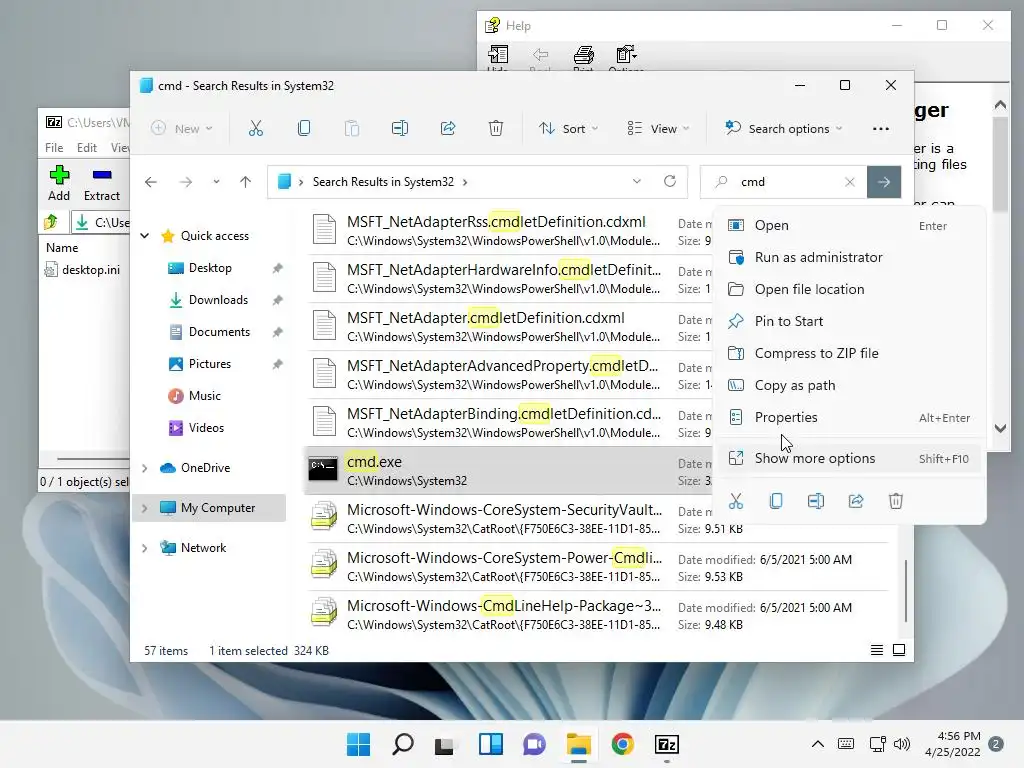Run search with the arrow button

point(884,182)
